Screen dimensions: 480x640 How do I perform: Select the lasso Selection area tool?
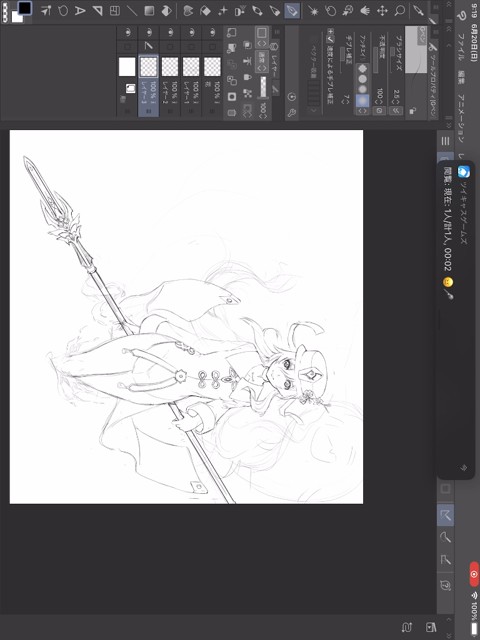(331, 11)
